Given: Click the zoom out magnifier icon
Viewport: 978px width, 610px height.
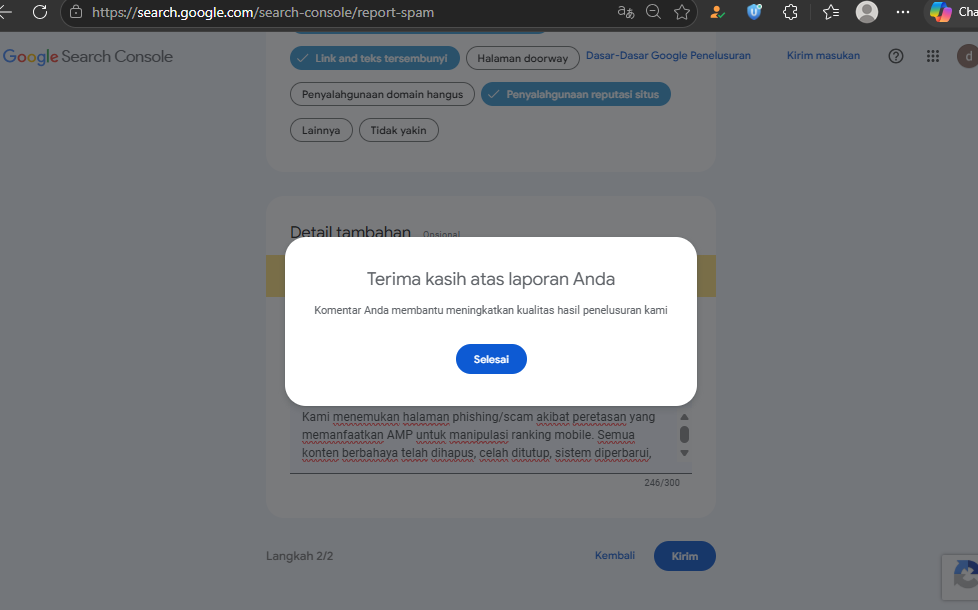Looking at the screenshot, I should click(653, 12).
